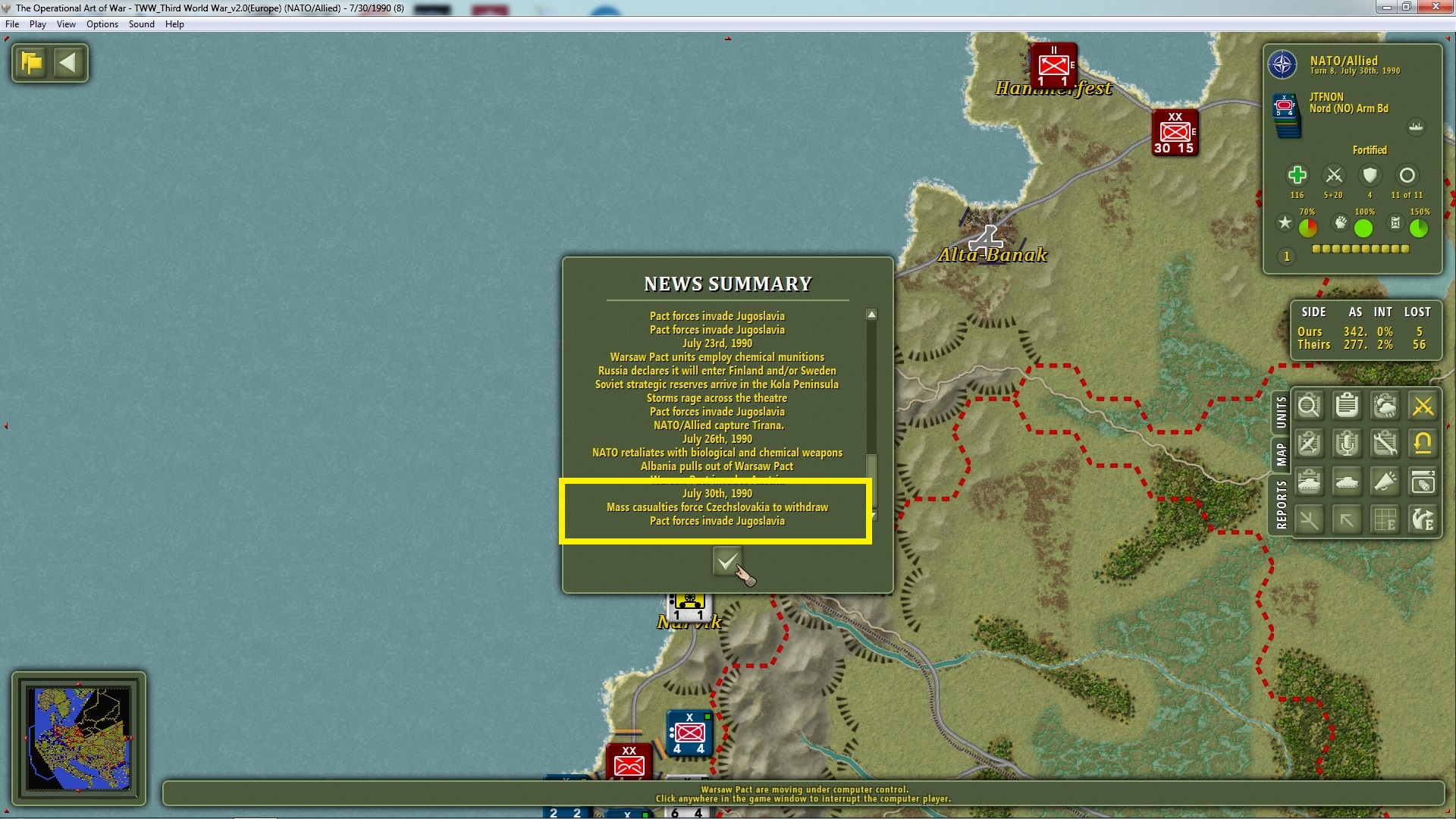Open the tank clipboard report icon
Screen dimensions: 1456x819
click(1309, 482)
